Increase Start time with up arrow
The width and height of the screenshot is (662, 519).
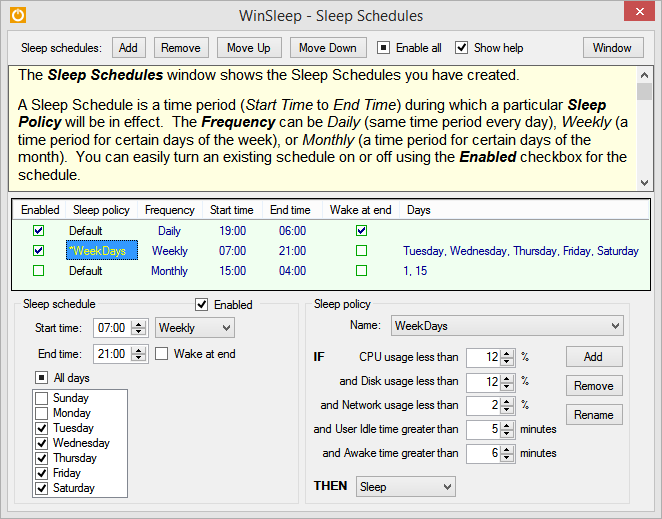[x=139, y=324]
